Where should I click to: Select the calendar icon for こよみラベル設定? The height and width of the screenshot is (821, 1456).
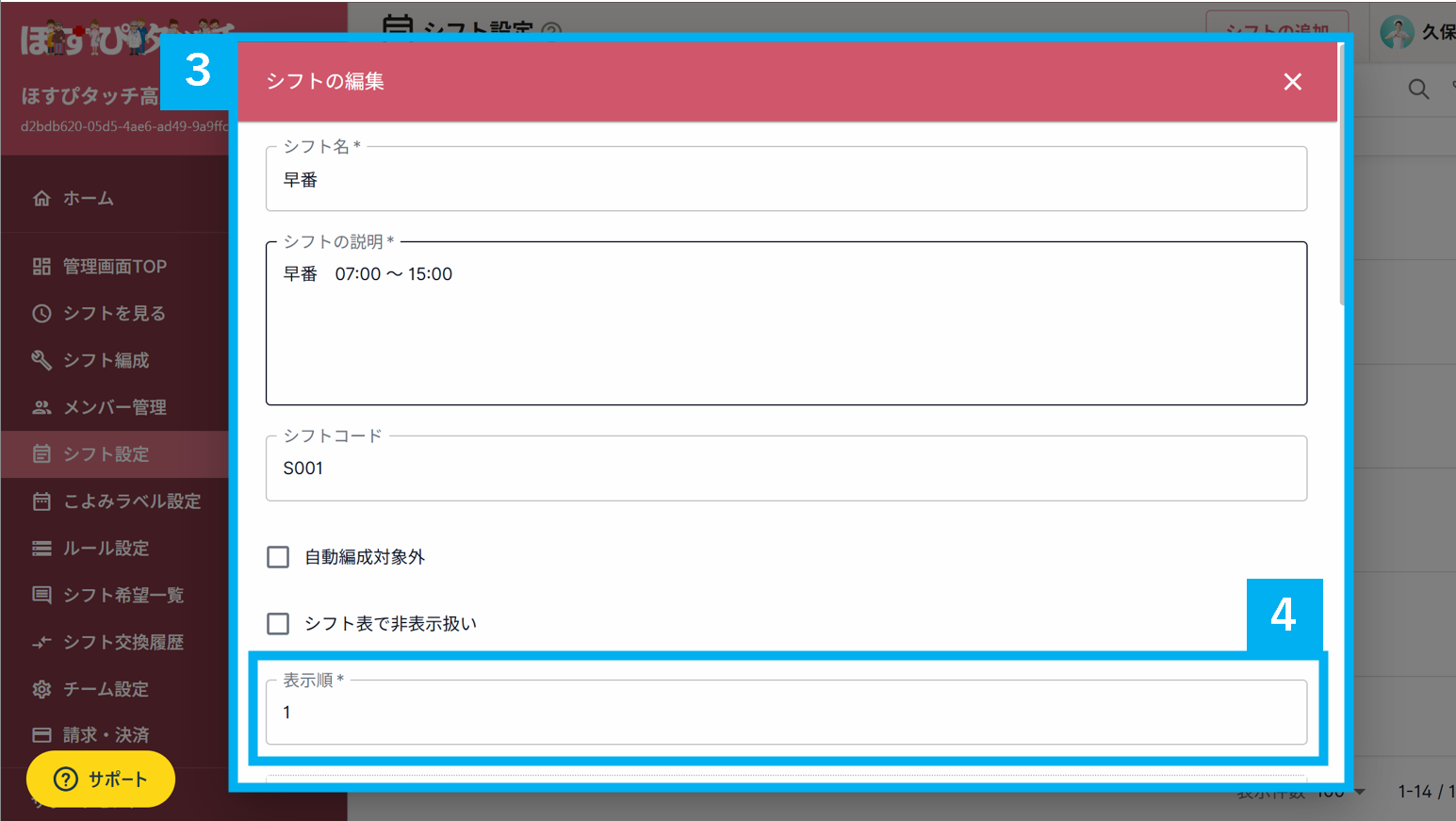click(x=41, y=501)
